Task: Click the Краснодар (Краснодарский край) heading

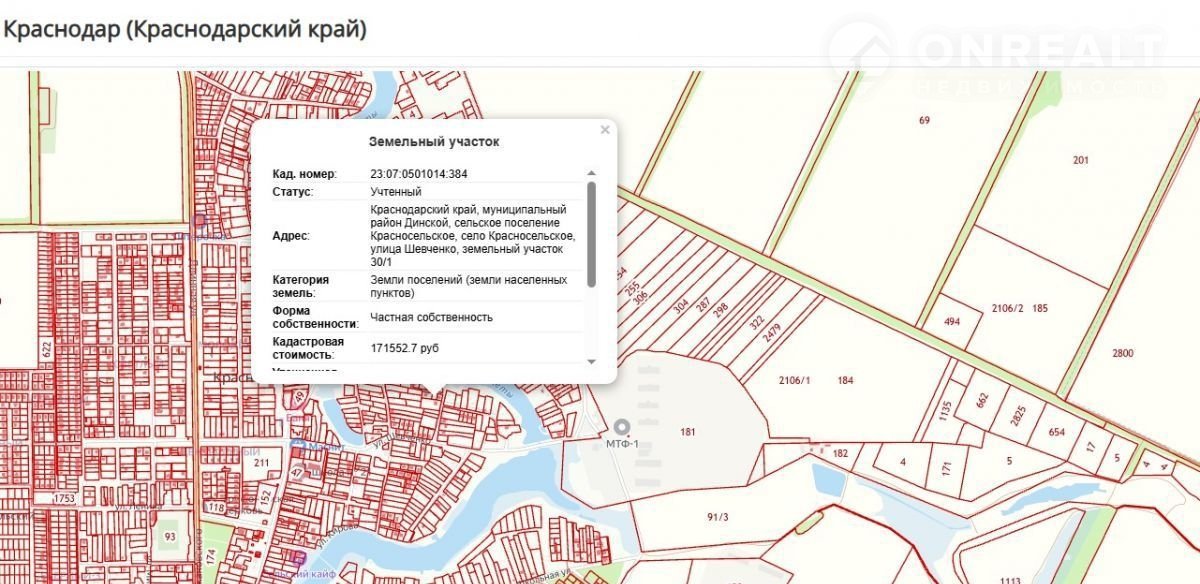Action: [x=185, y=29]
